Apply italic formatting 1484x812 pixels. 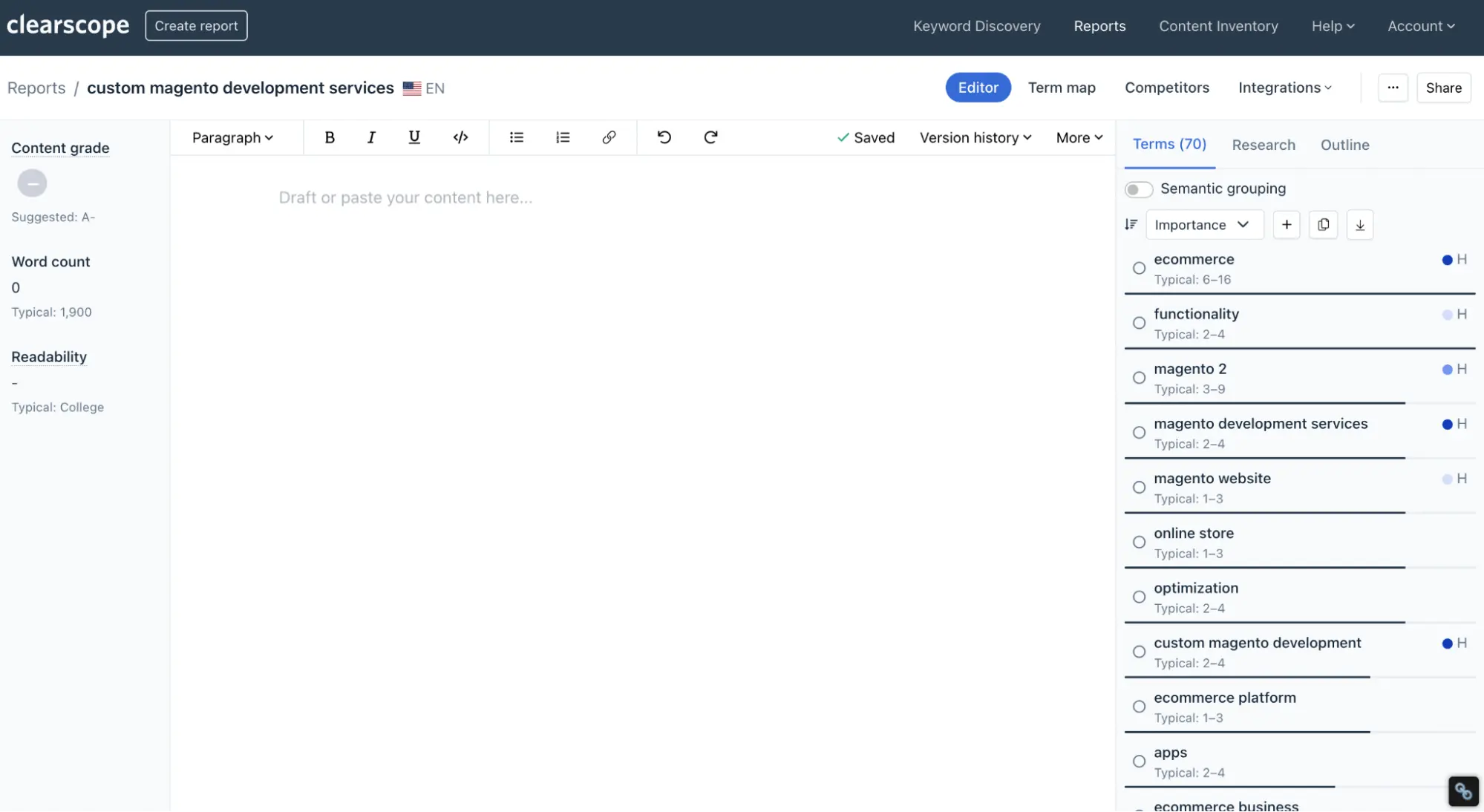pyautogui.click(x=371, y=137)
